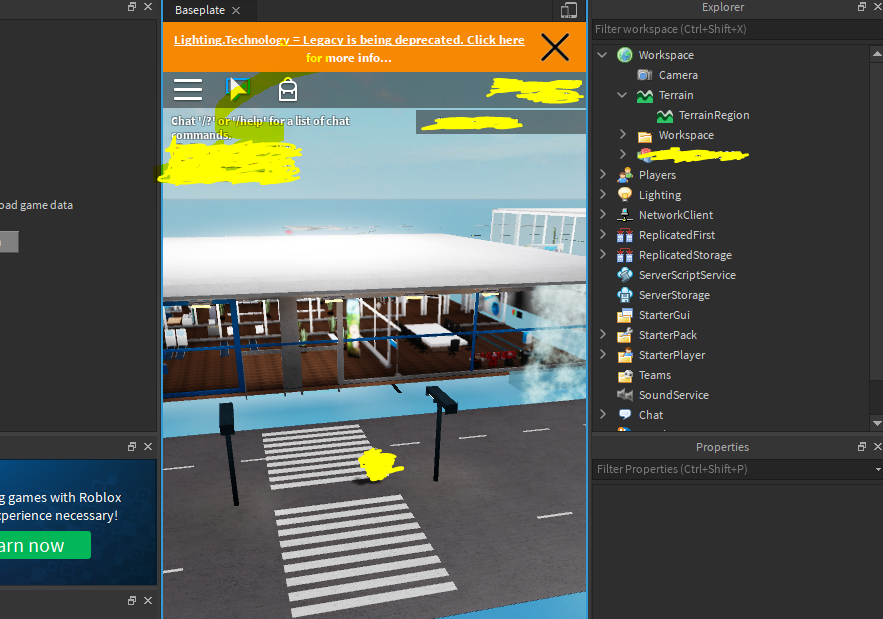The width and height of the screenshot is (883, 619).
Task: Click the SoundService speaker icon
Action: 625,395
